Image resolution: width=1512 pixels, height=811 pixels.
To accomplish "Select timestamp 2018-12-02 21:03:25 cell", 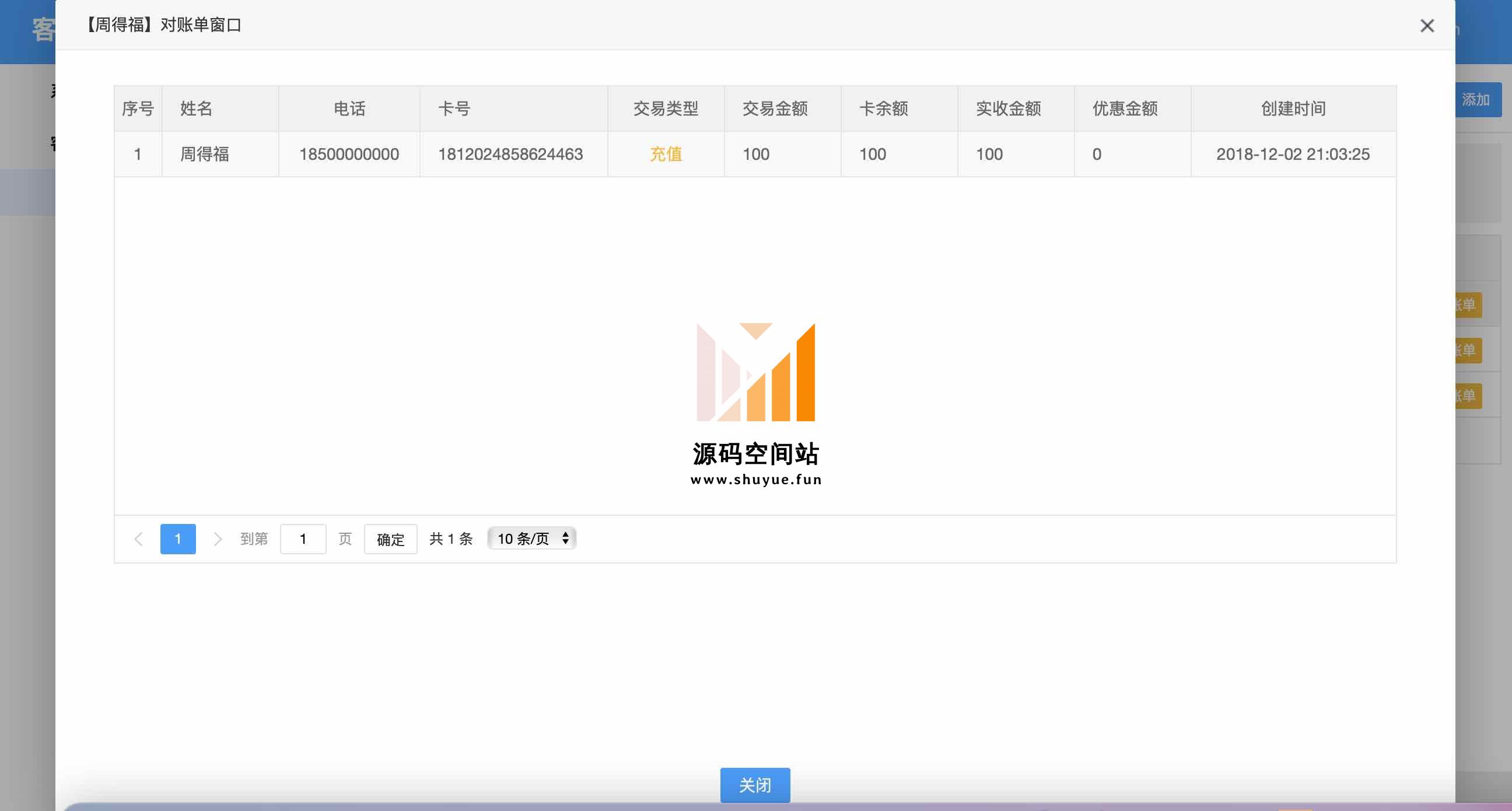I will coord(1294,155).
